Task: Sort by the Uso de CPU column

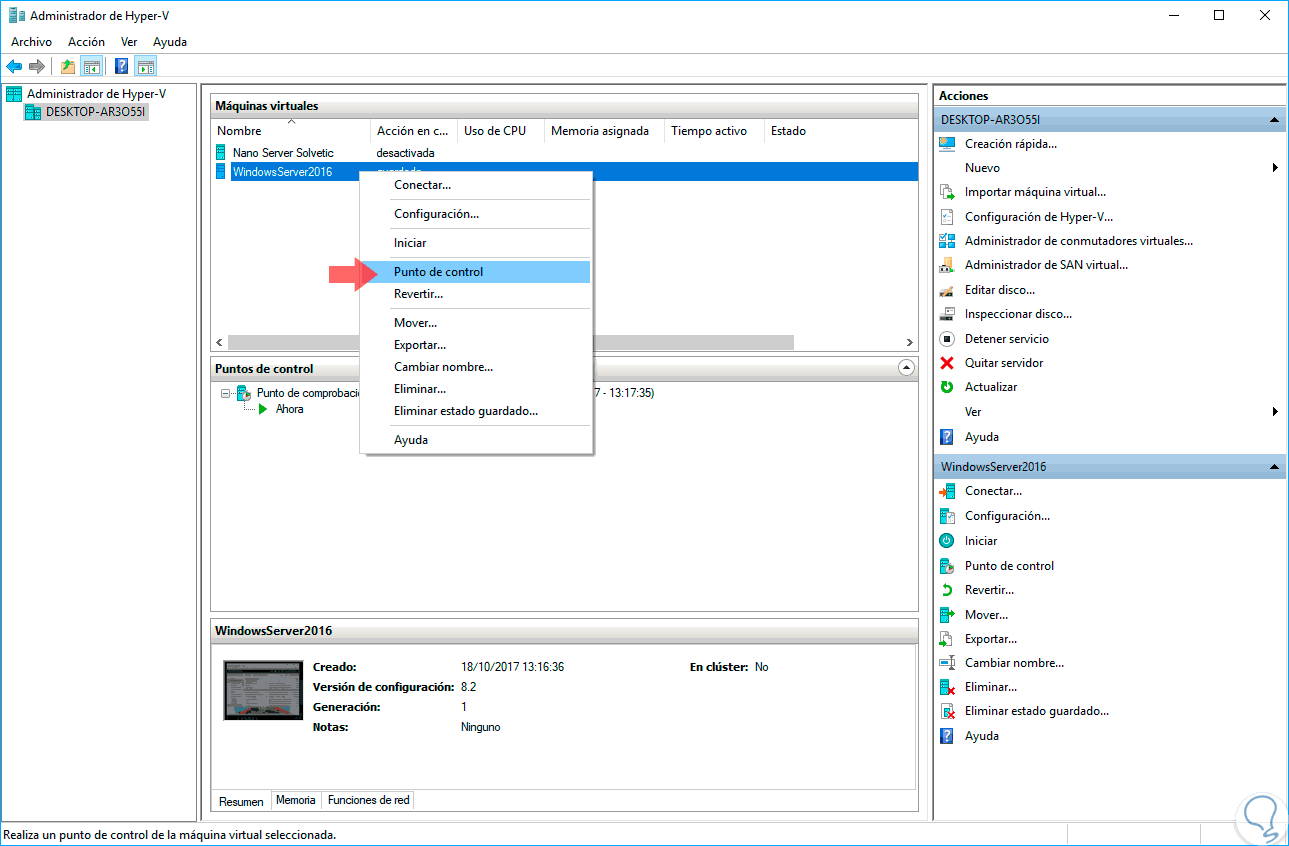Action: click(500, 131)
